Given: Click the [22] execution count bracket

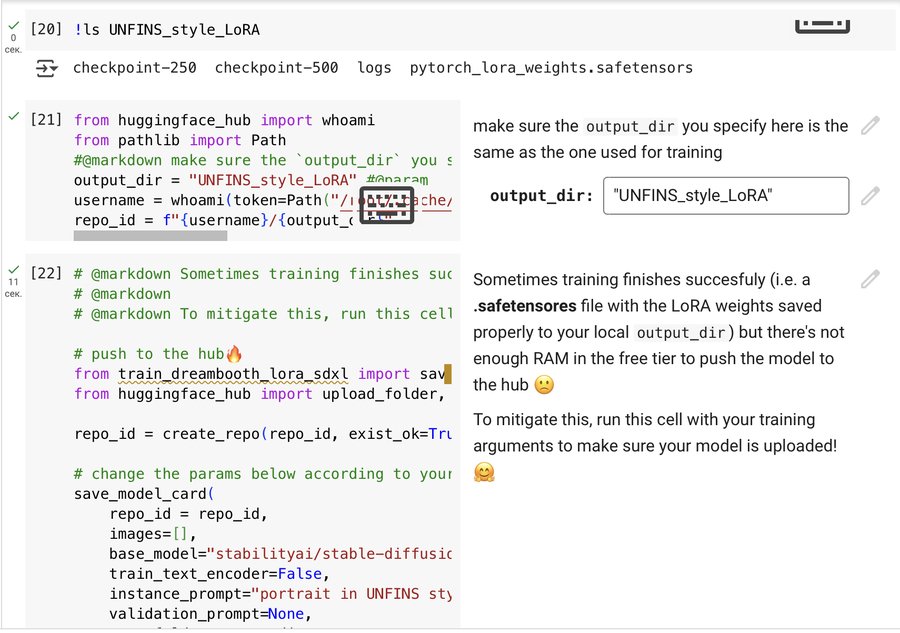Looking at the screenshot, I should (x=46, y=274).
